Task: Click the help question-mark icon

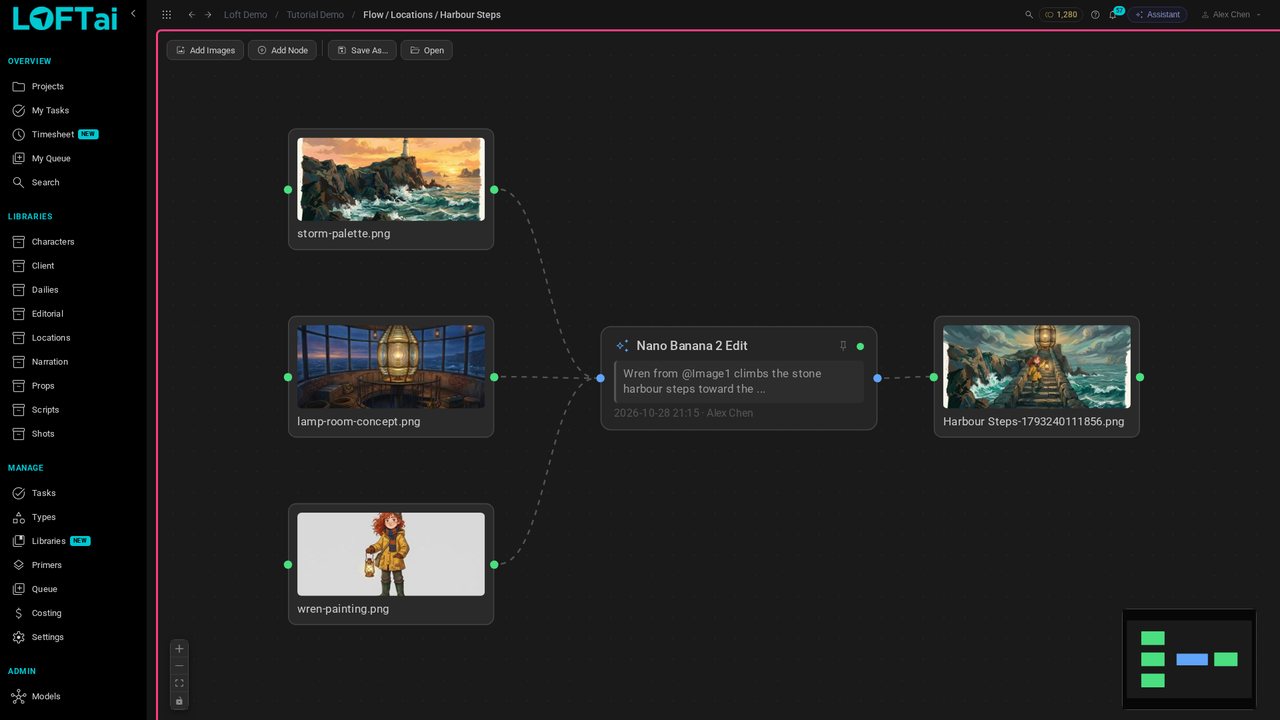Action: (x=1095, y=15)
